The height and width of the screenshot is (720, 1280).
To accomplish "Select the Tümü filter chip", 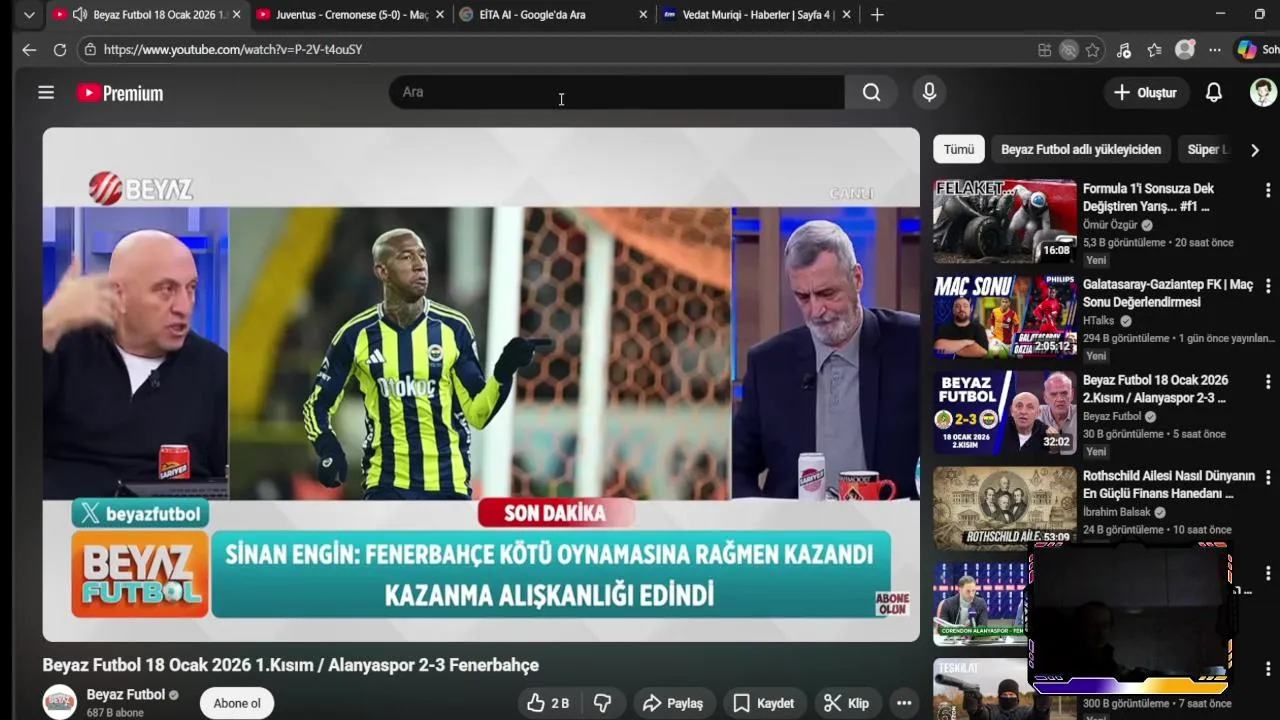I will pos(959,150).
